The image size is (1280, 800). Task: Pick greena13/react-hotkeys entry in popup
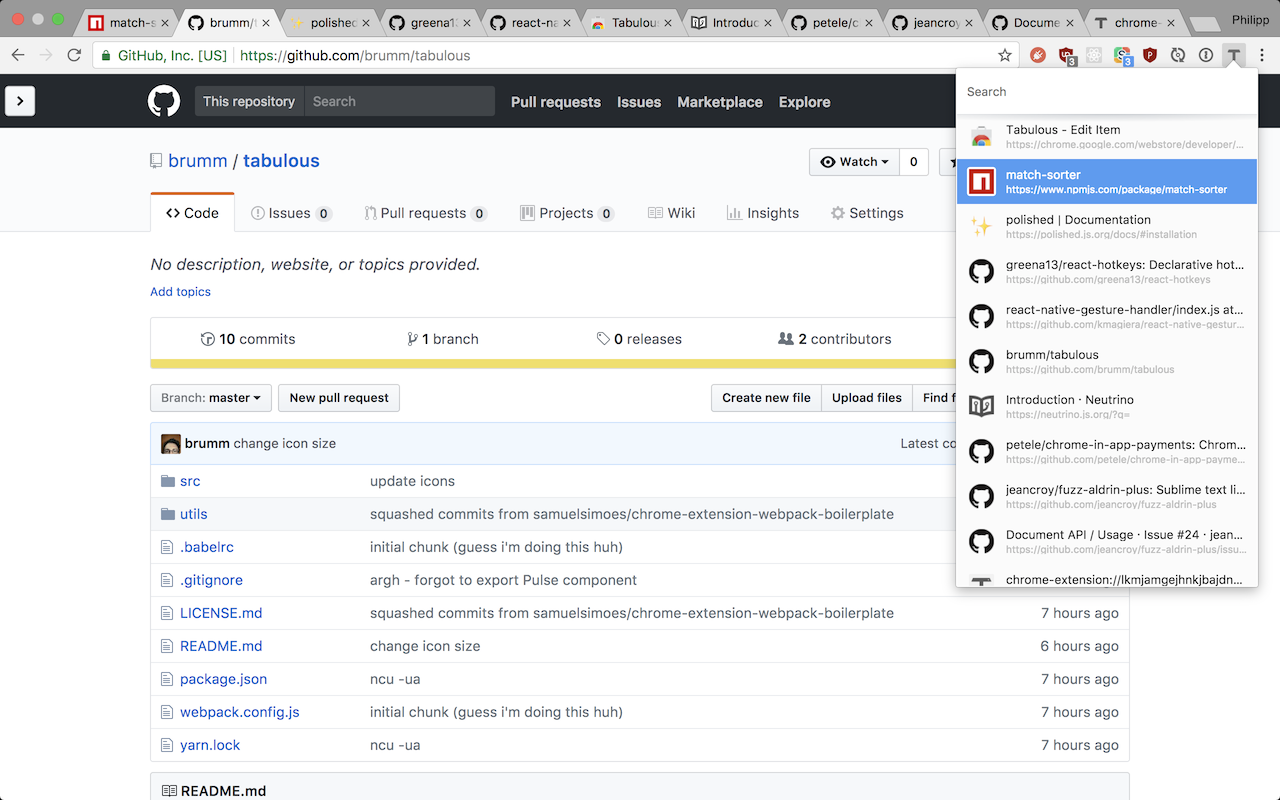click(1107, 272)
